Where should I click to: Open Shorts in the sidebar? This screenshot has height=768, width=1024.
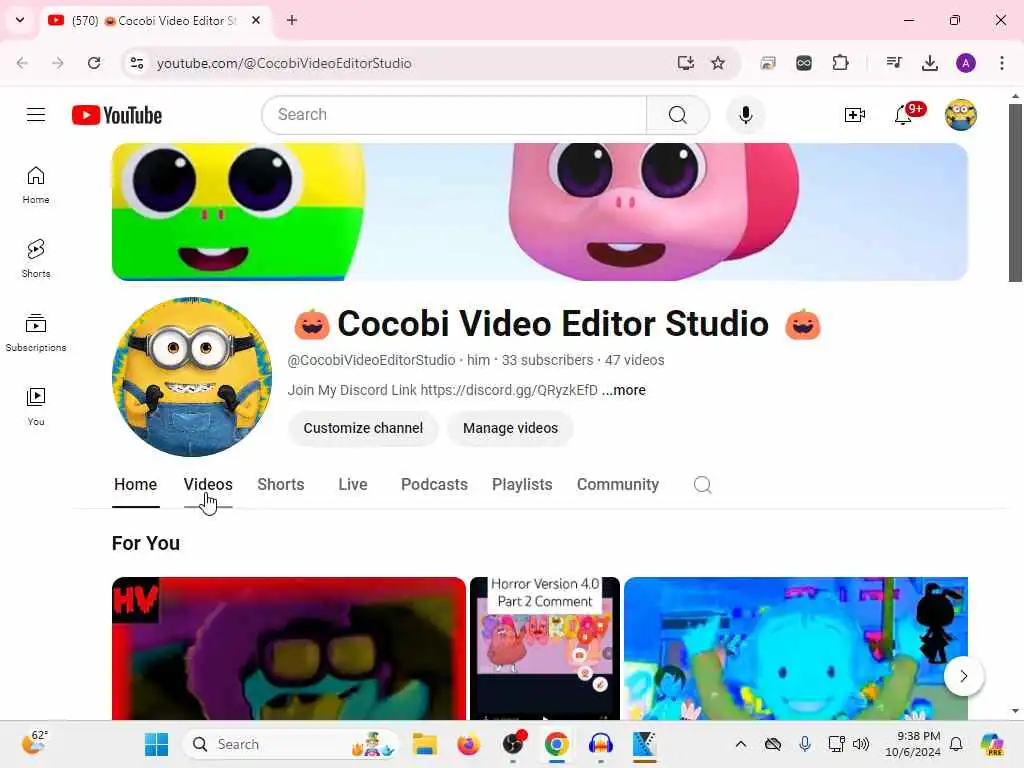coord(36,259)
